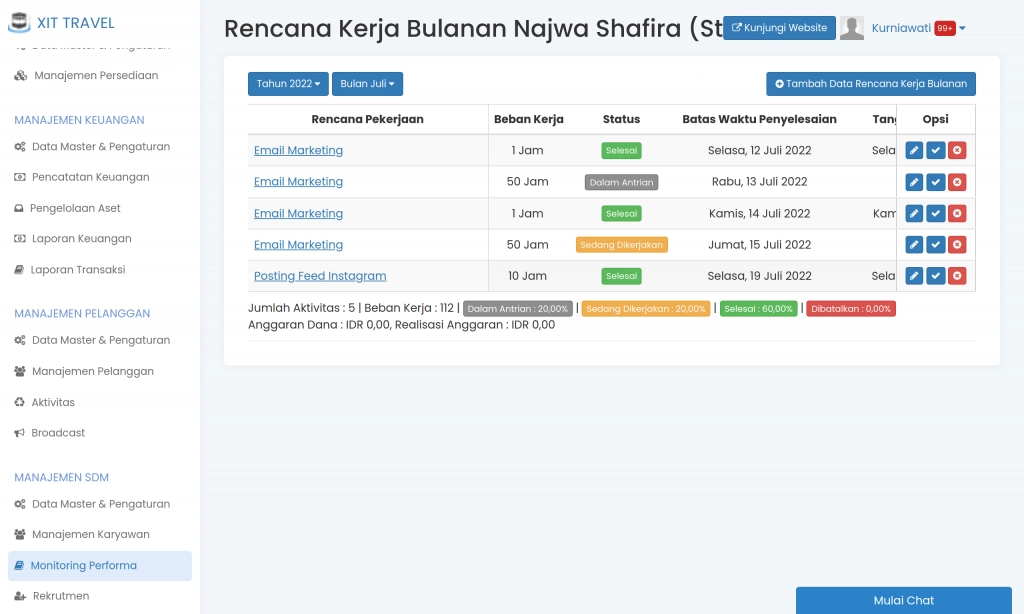Viewport: 1024px width, 614px height.
Task: Open the Tahun 2022 dropdown
Action: [x=288, y=84]
